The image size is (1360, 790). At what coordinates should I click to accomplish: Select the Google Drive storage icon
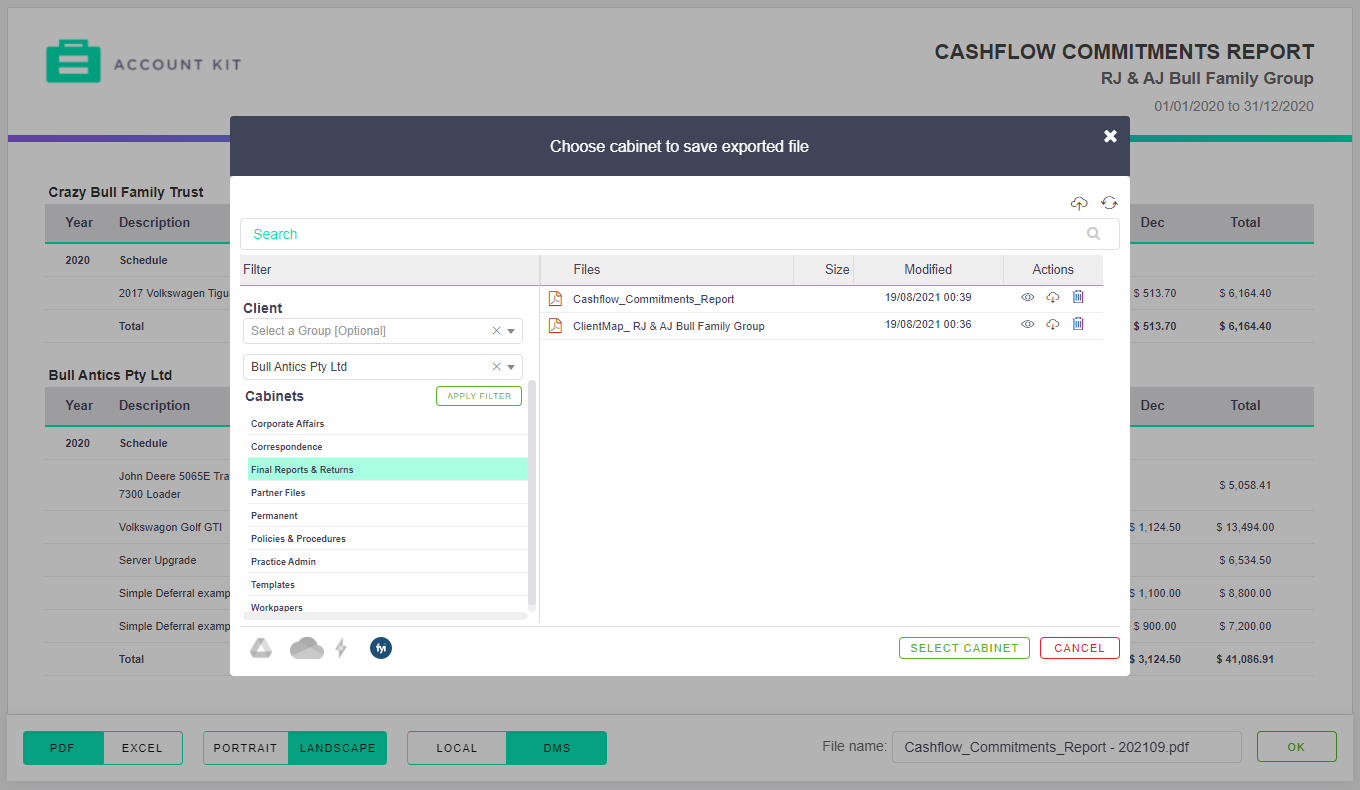click(x=261, y=648)
